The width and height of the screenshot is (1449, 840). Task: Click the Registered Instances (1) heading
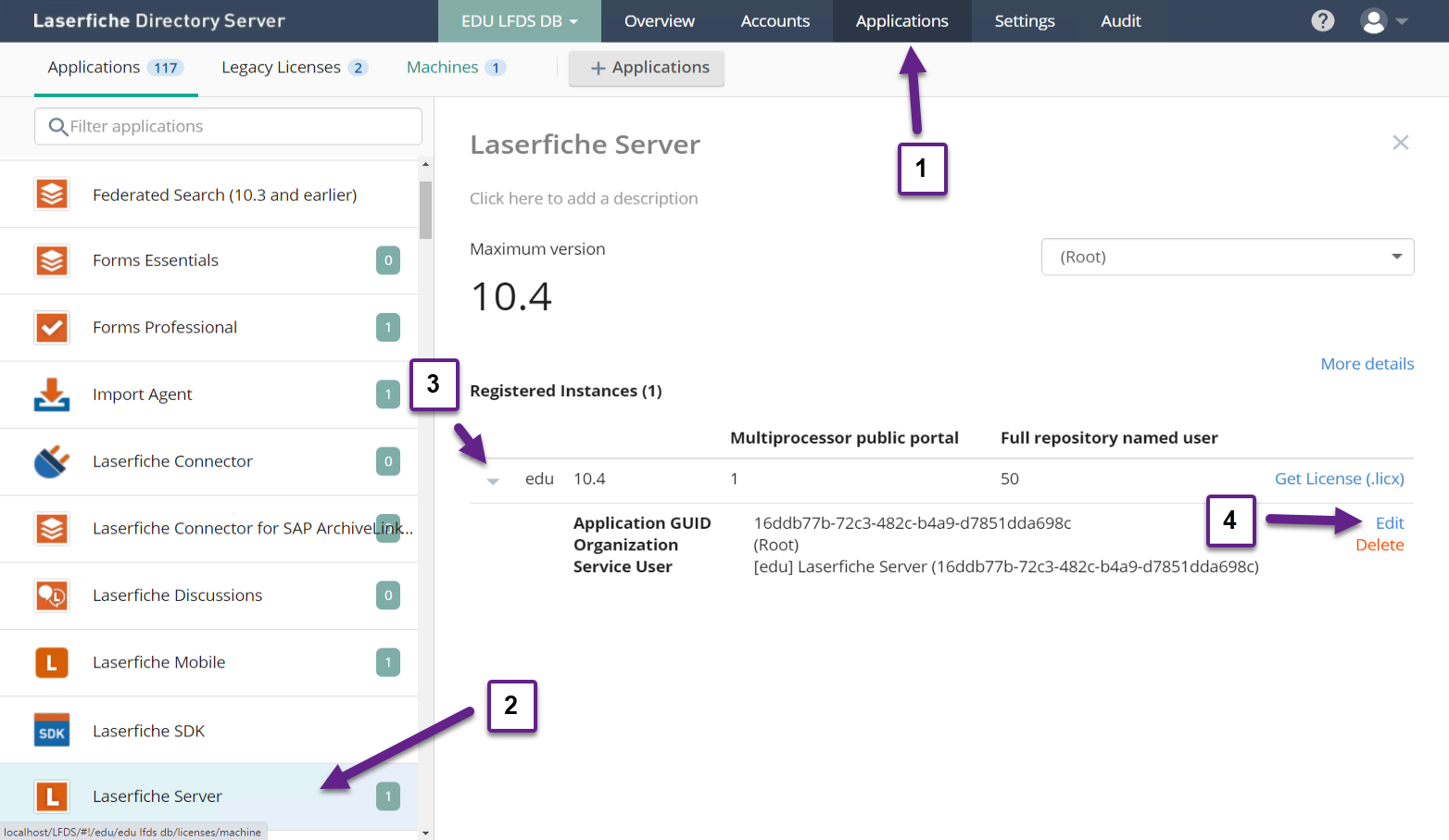(566, 391)
